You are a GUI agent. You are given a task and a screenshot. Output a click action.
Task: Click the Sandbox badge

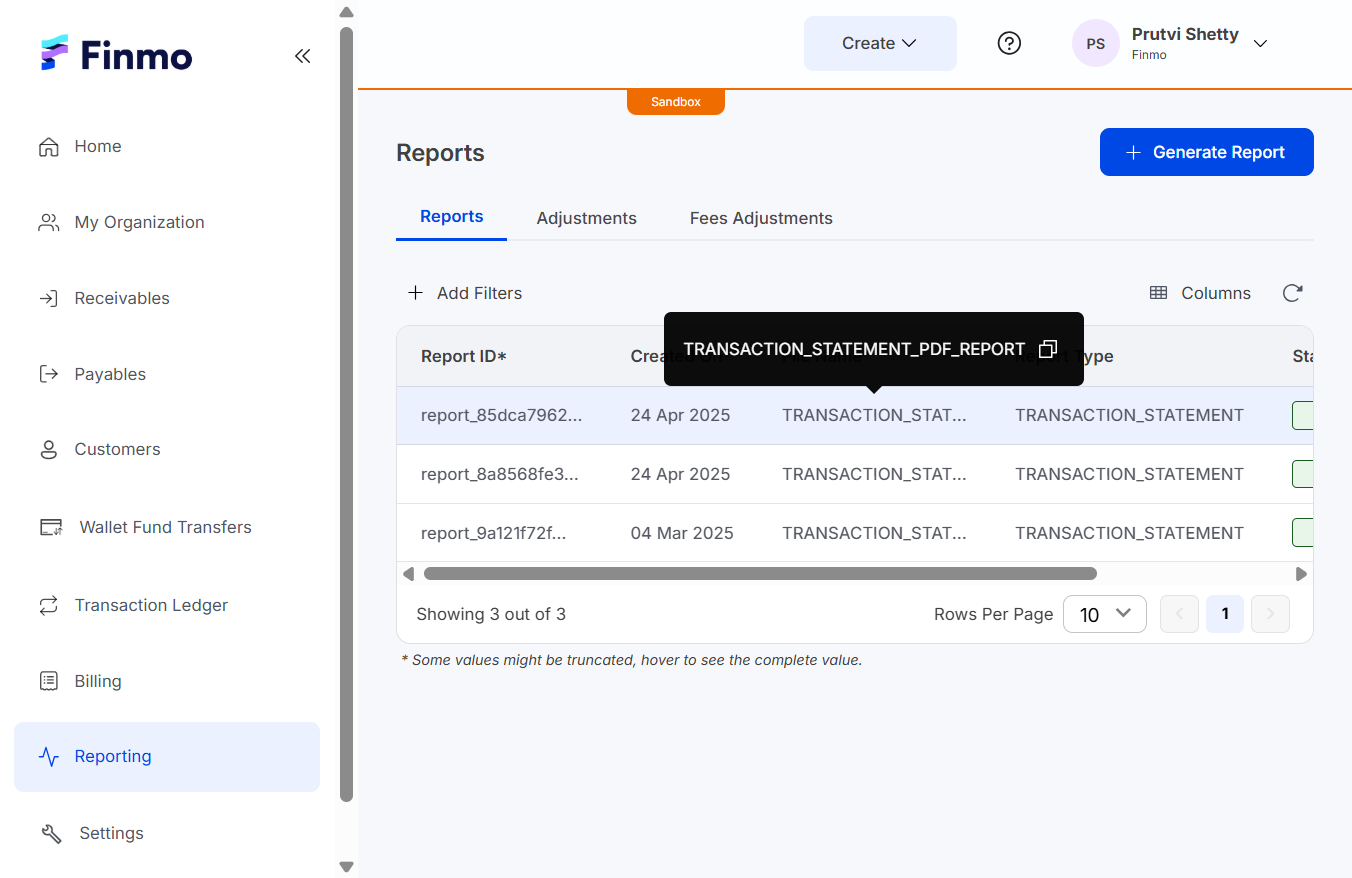pyautogui.click(x=676, y=102)
